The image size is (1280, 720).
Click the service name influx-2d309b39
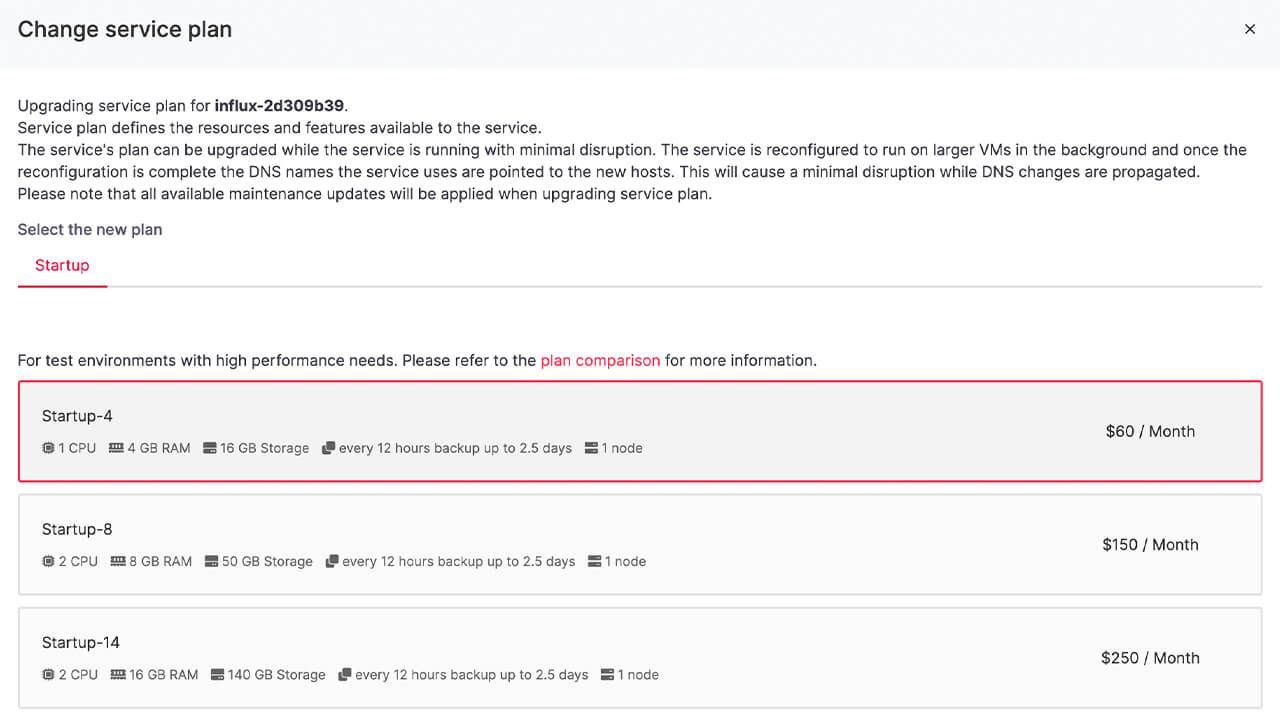279,105
